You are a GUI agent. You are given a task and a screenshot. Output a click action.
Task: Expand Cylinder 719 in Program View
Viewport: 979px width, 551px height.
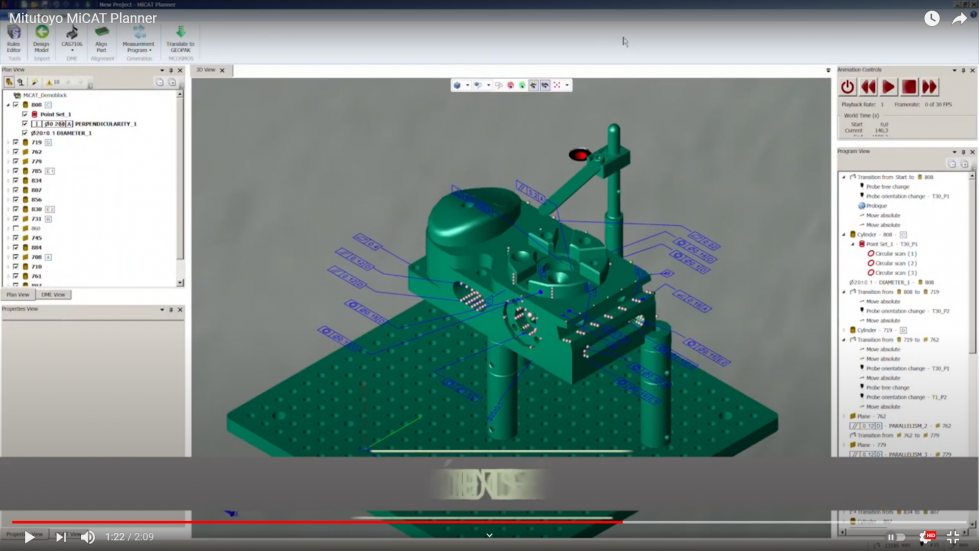pyautogui.click(x=844, y=330)
